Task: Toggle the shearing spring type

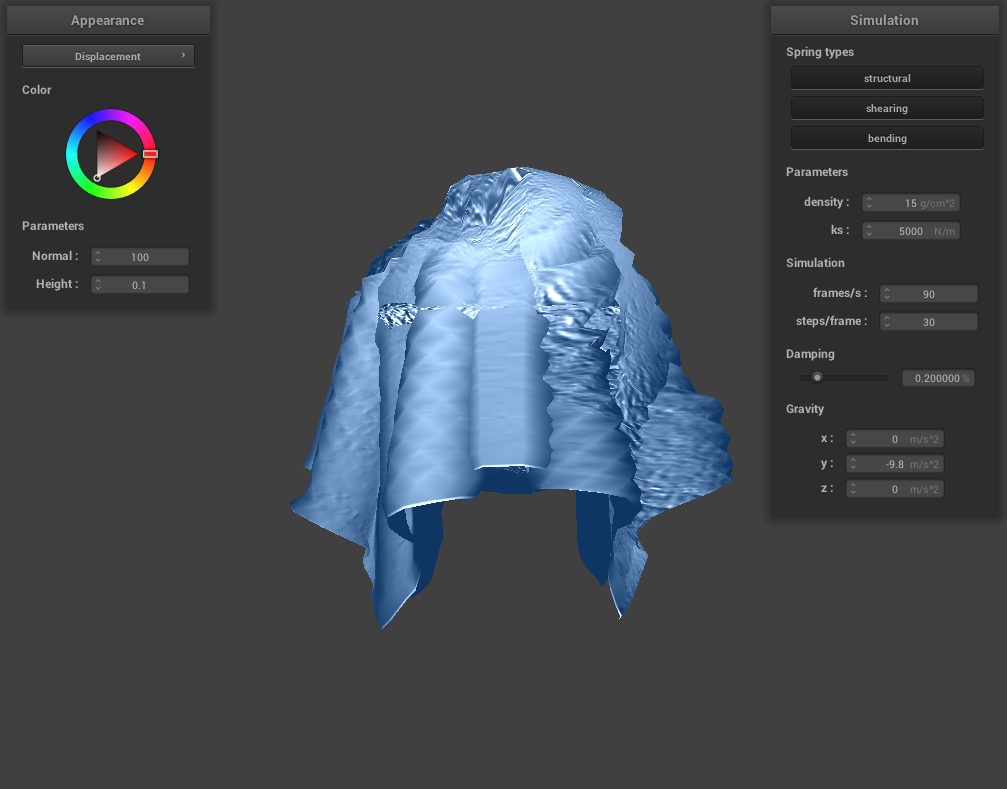Action: 887,108
